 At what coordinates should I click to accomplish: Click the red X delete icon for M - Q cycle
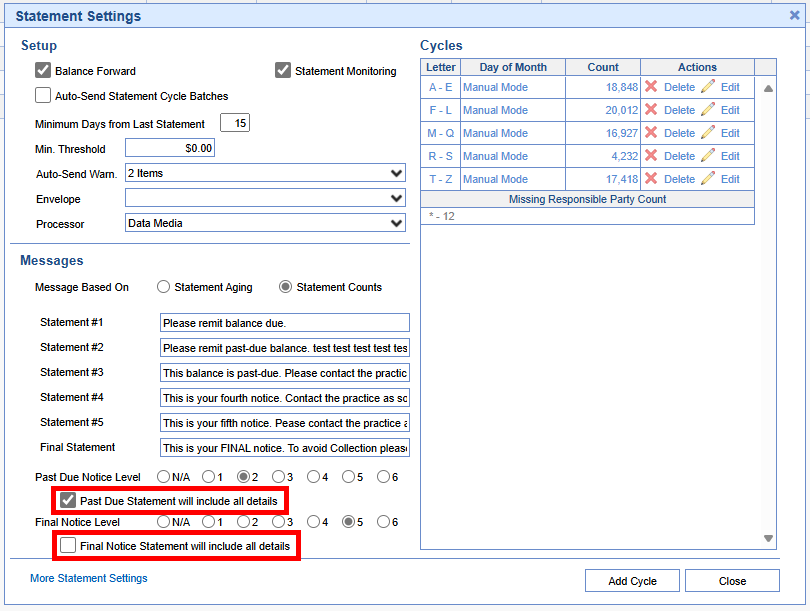651,132
